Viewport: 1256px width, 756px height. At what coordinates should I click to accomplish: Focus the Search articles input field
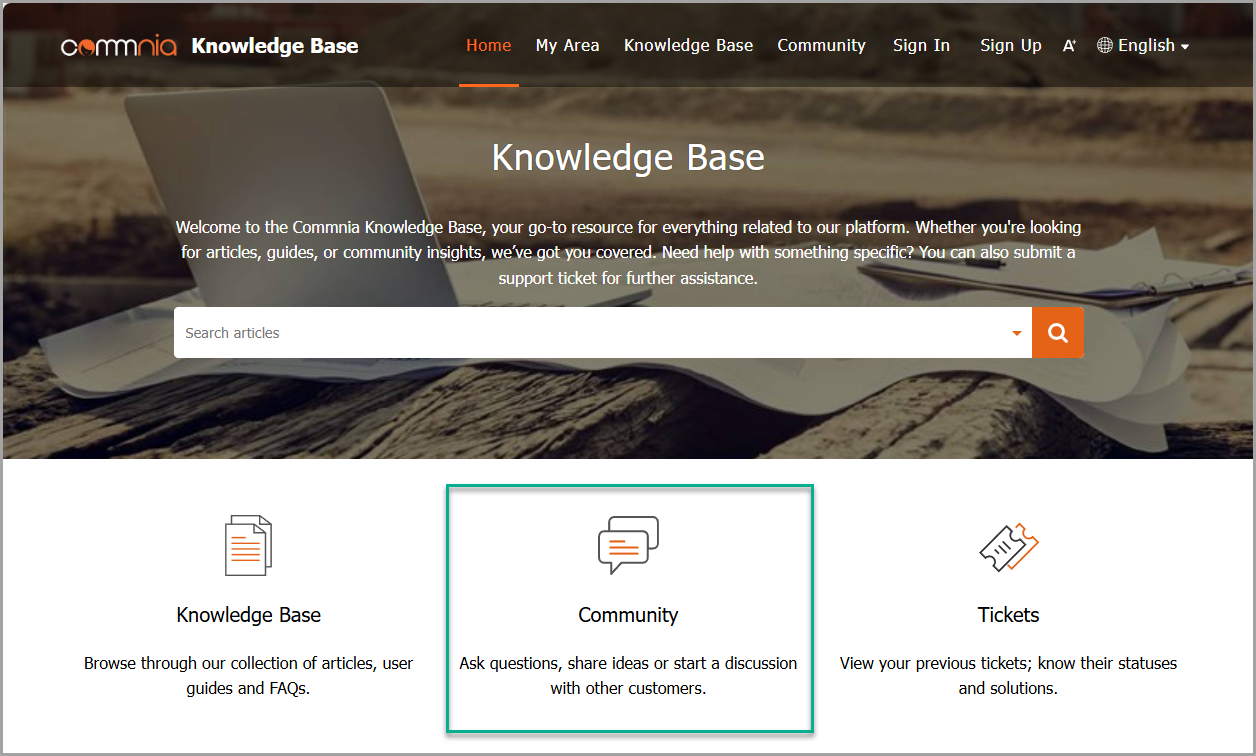coord(590,333)
